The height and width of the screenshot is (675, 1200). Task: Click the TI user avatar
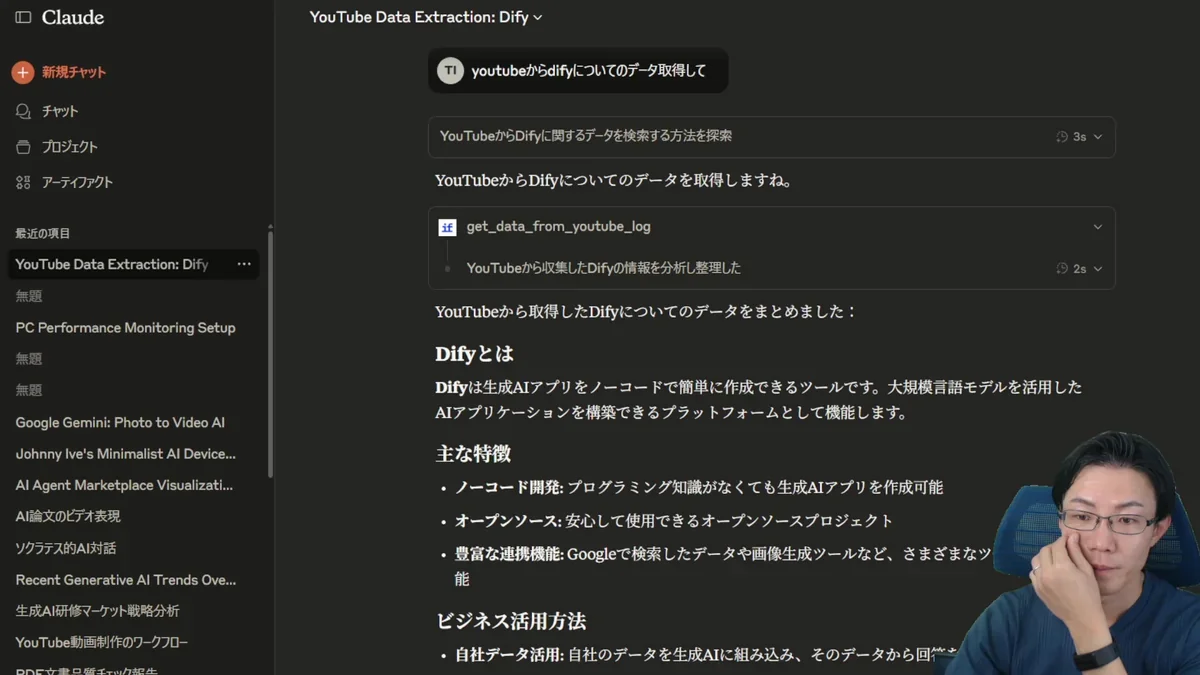coord(450,71)
